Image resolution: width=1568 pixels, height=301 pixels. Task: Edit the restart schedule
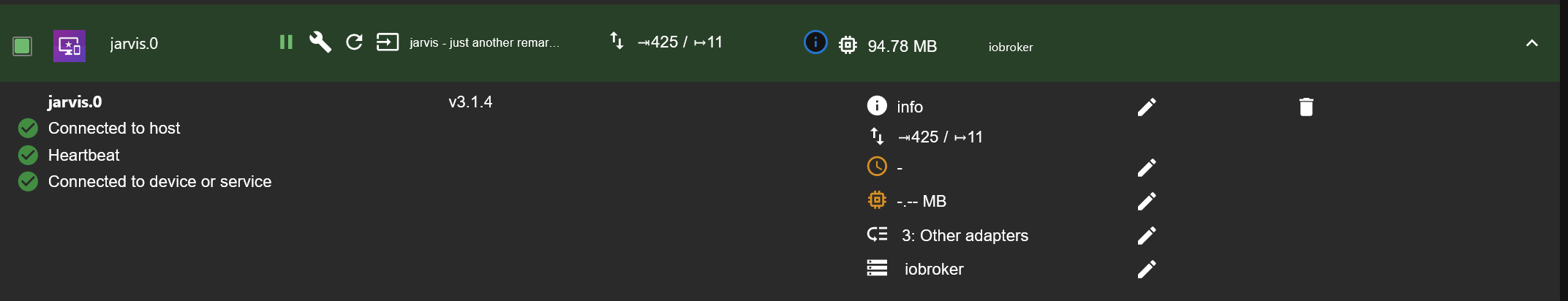click(x=1147, y=168)
